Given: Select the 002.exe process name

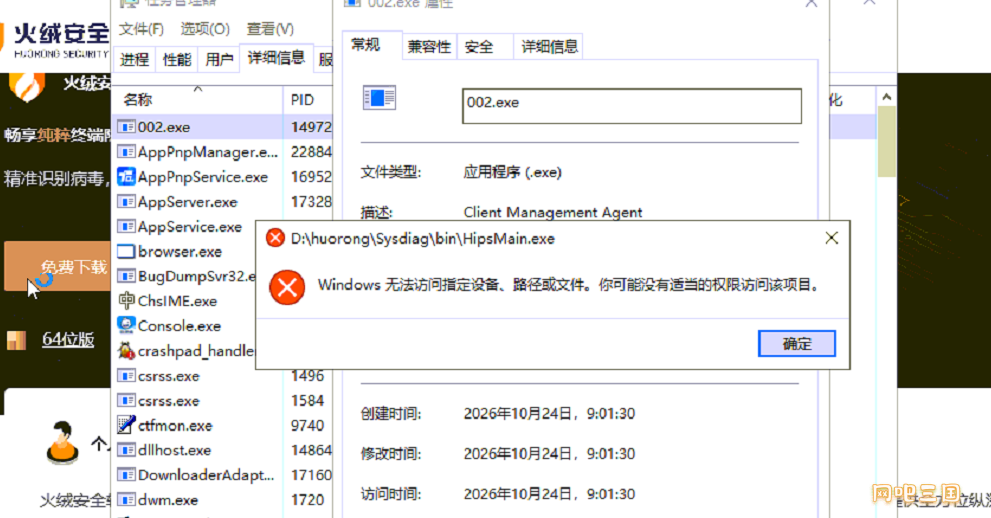Looking at the screenshot, I should tap(164, 127).
